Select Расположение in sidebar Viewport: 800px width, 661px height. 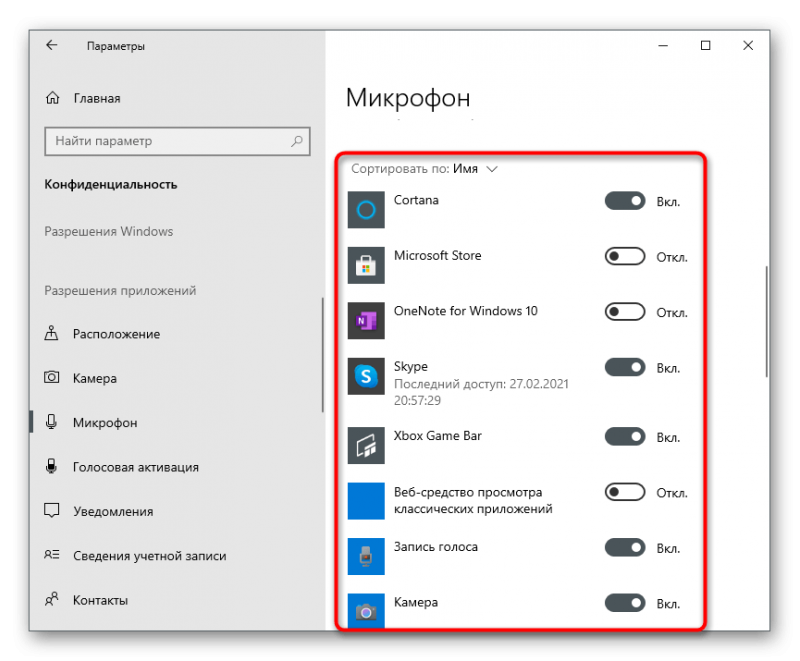[x=116, y=334]
